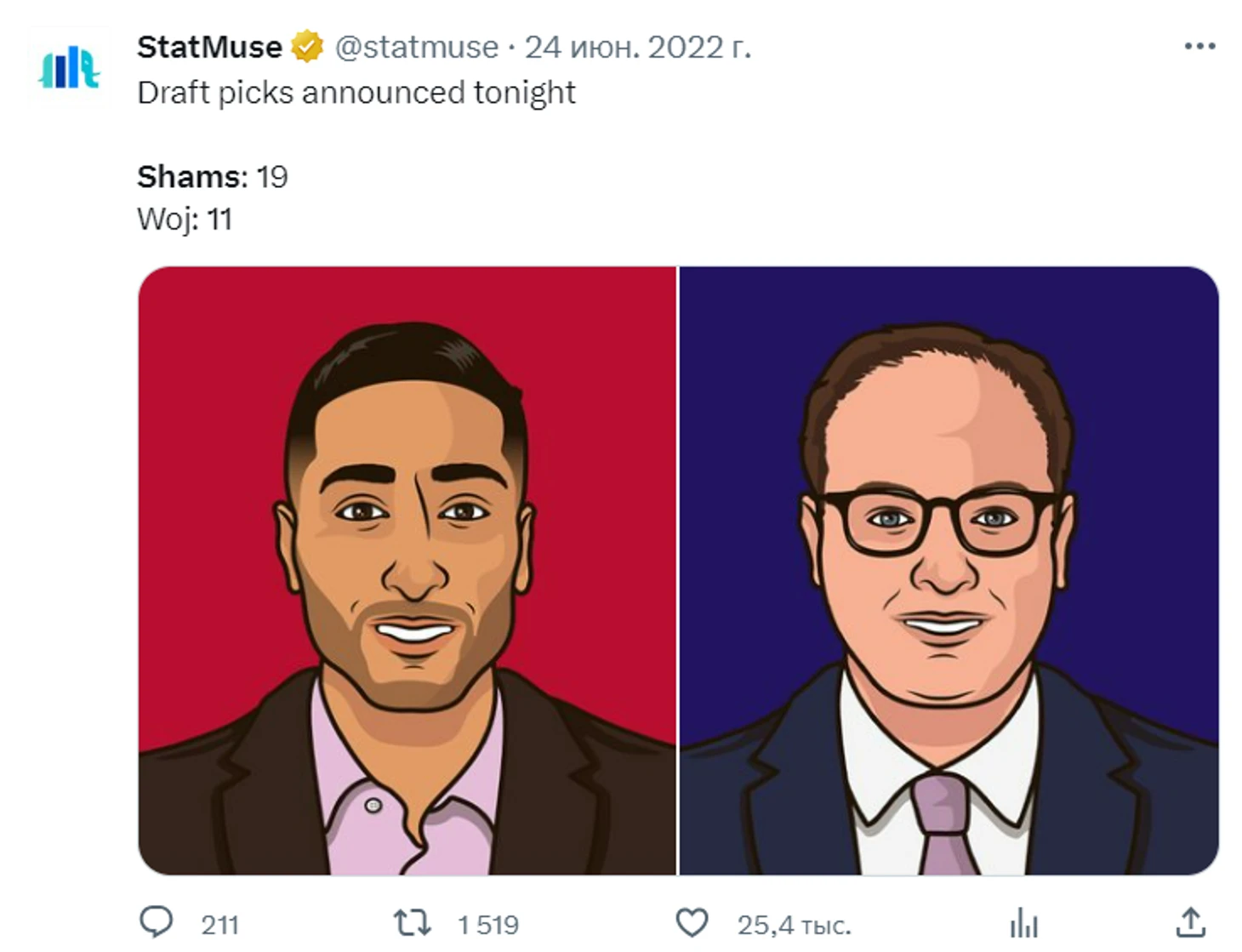Click the number 19 beside Shams

tap(272, 177)
